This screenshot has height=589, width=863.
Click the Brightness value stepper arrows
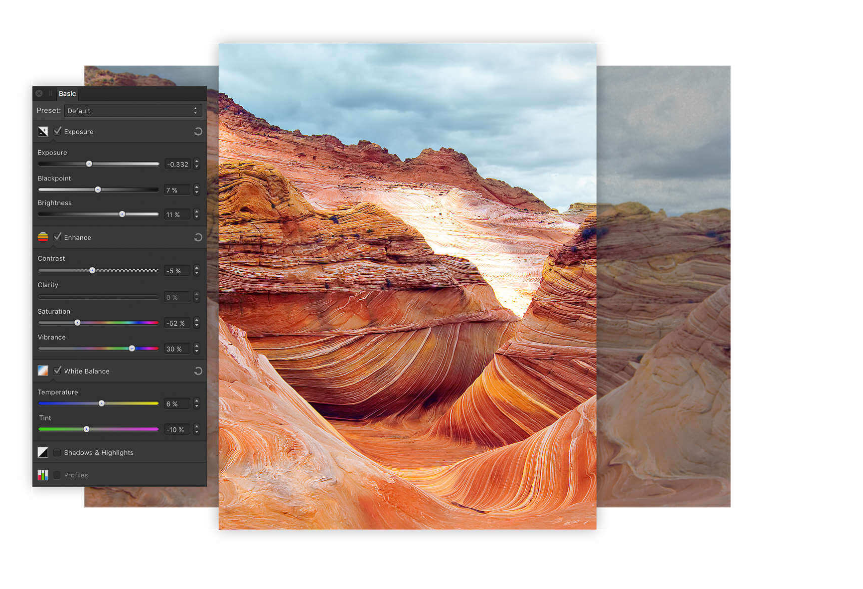pos(197,214)
